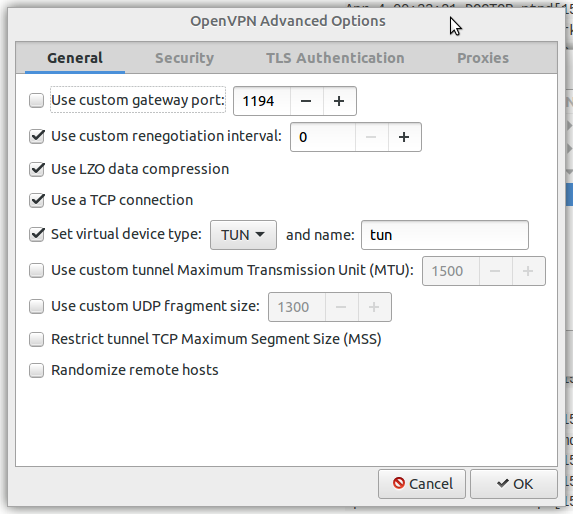Click the renegotiation interval value field
Viewport: 573px width, 514px height.
323,137
